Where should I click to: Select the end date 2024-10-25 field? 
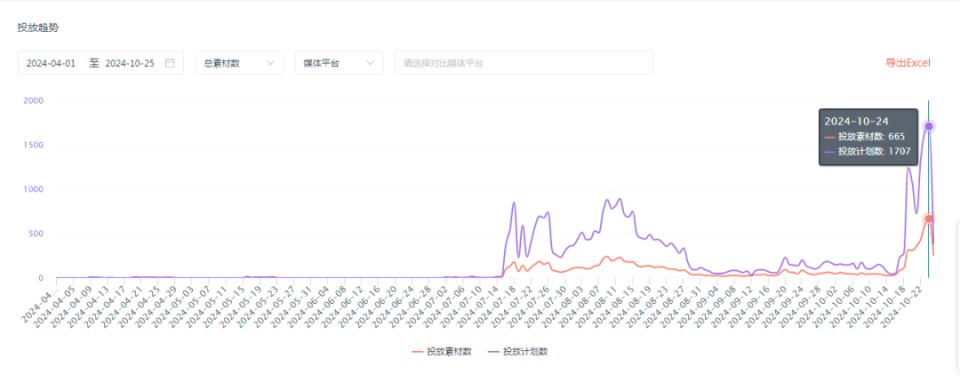pos(130,63)
